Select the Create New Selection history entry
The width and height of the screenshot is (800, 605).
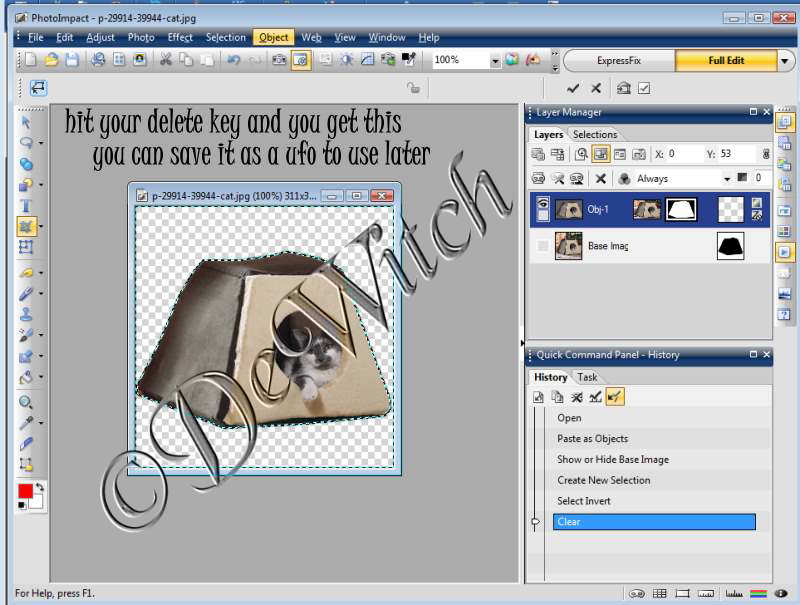603,480
